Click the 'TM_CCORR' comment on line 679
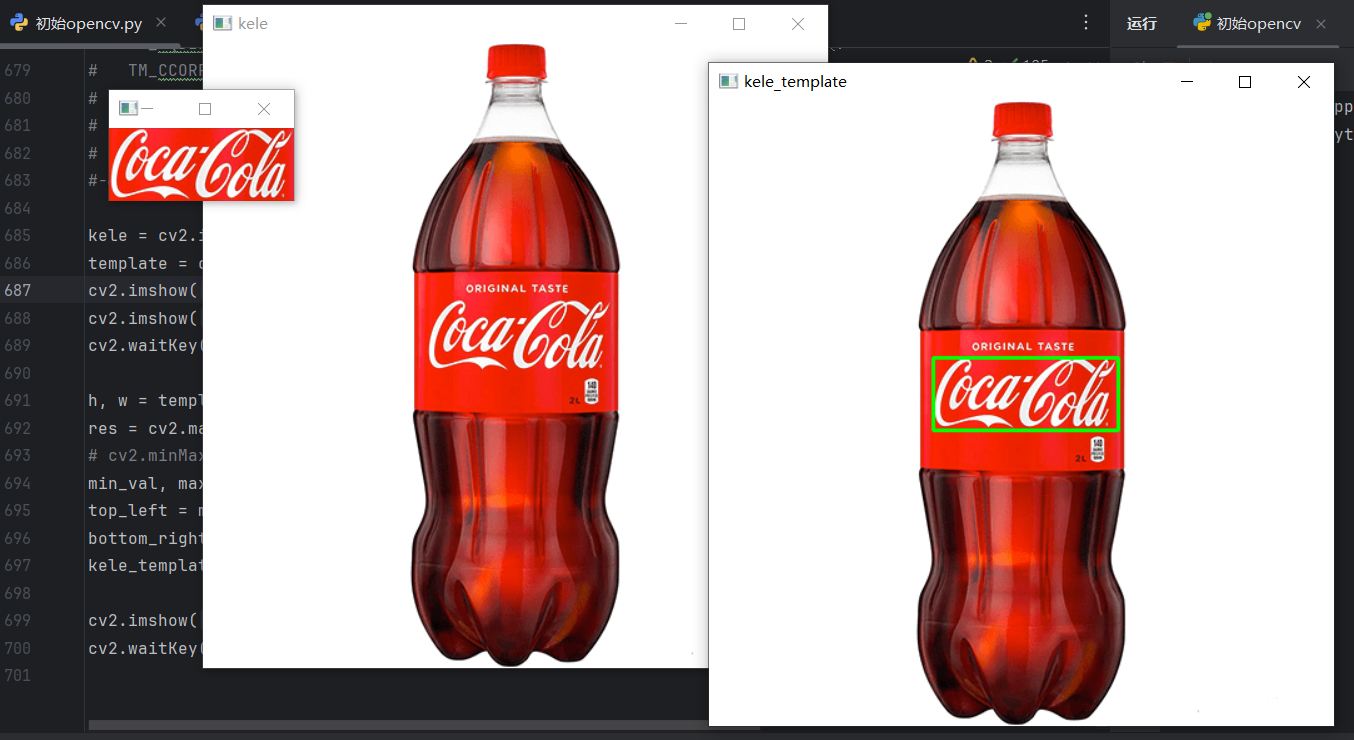 point(165,70)
